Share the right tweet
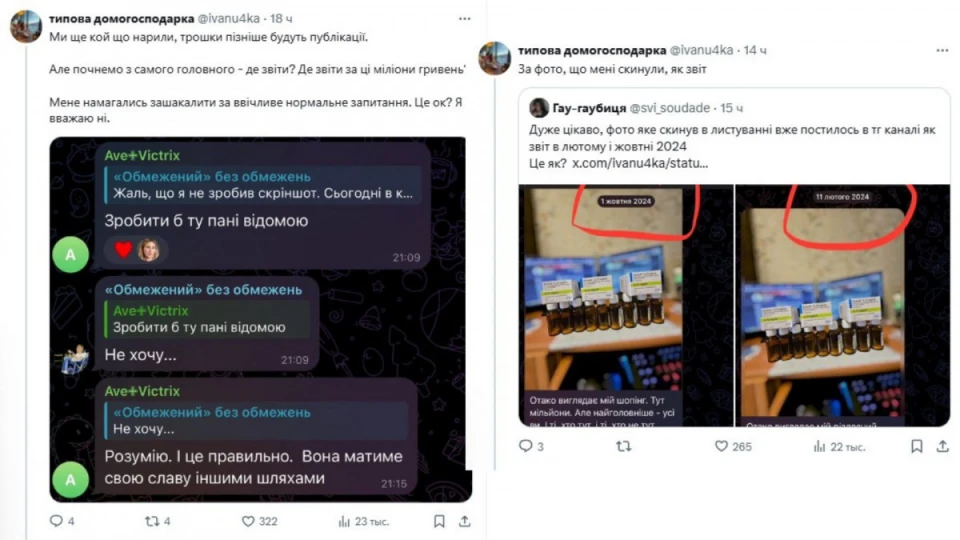 pyautogui.click(x=942, y=446)
